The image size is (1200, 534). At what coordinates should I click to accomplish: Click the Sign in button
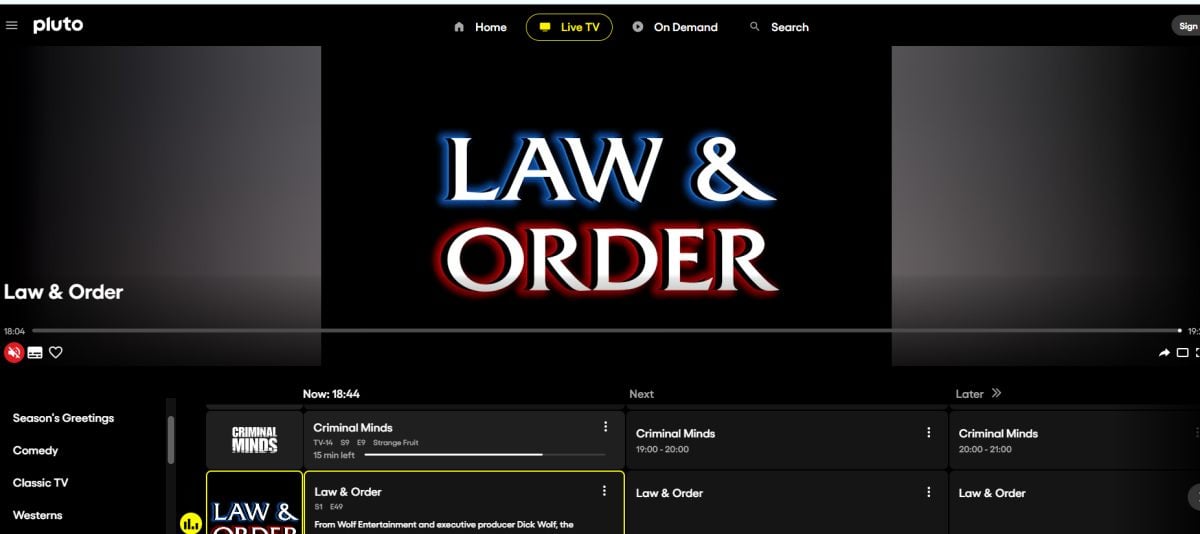click(1186, 27)
